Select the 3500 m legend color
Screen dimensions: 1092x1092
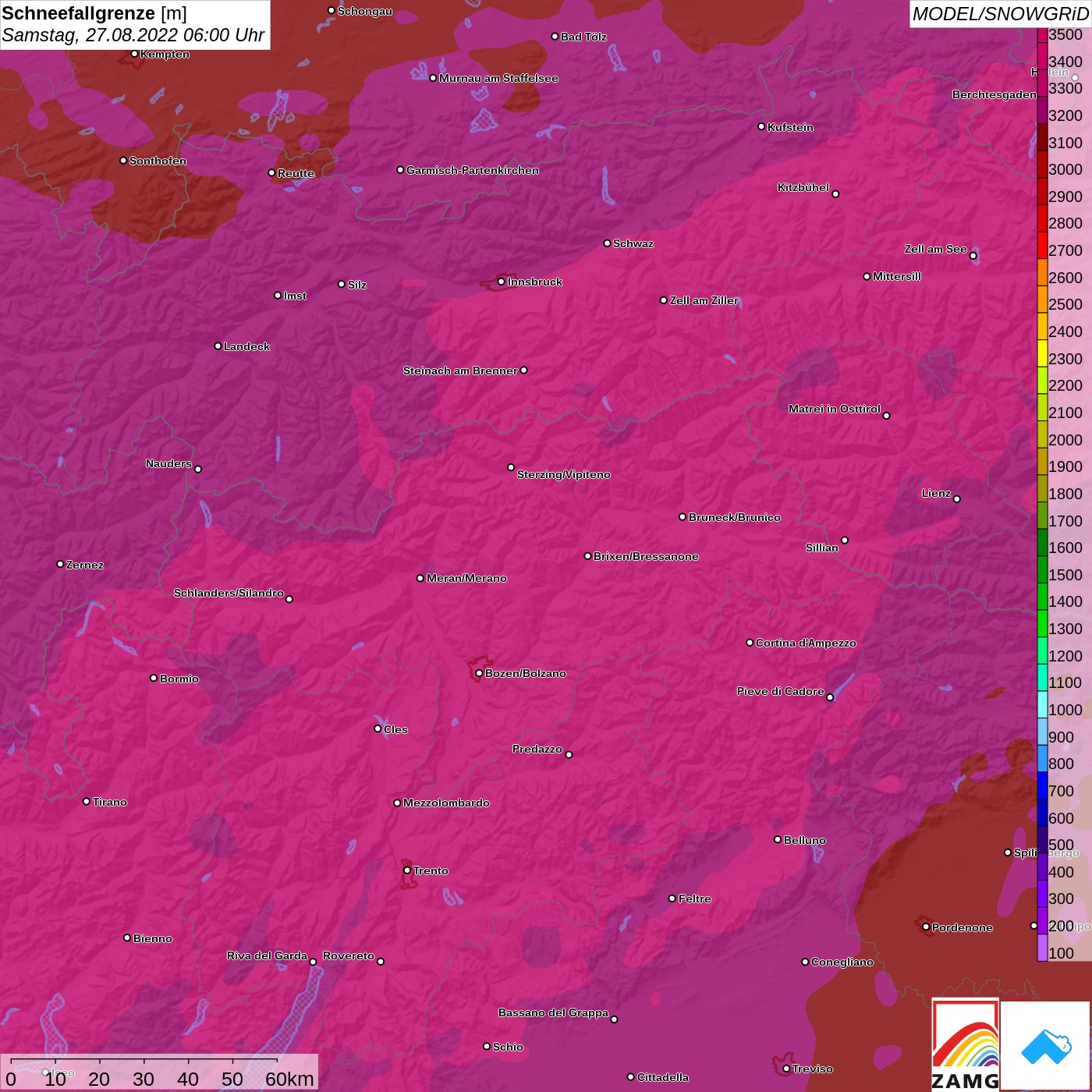(x=1042, y=34)
